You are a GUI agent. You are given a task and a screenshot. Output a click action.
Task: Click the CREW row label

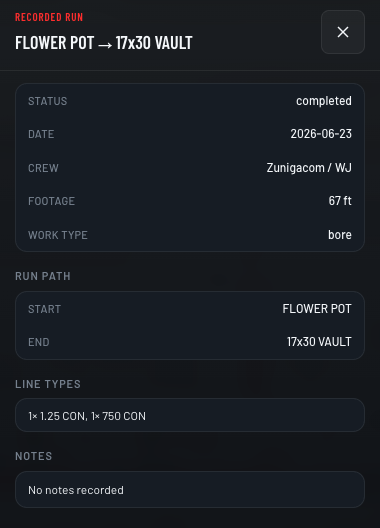pyautogui.click(x=43, y=168)
